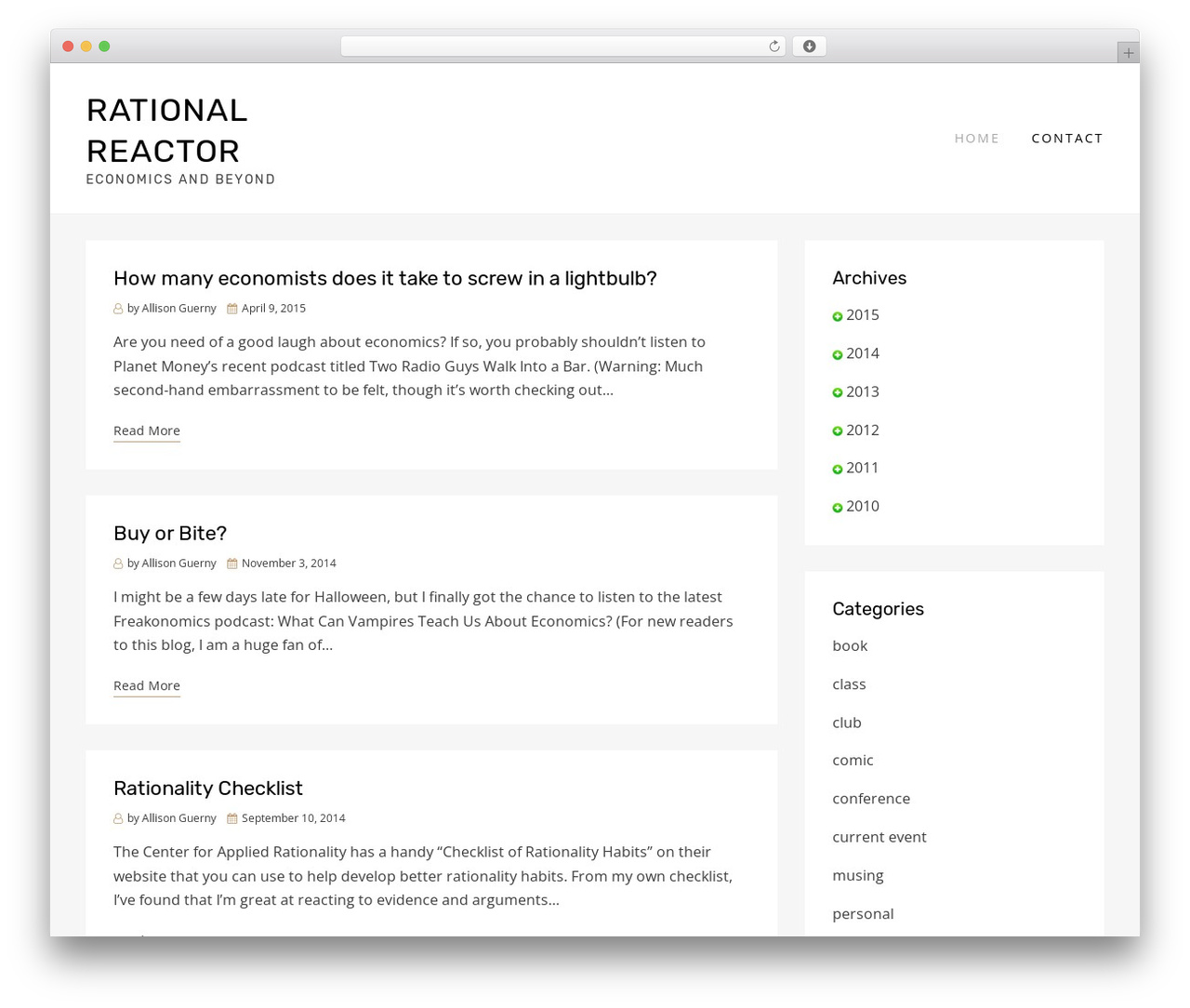Open the Buy or Bite? post
Image resolution: width=1190 pixels, height=1008 pixels.
coord(170,533)
